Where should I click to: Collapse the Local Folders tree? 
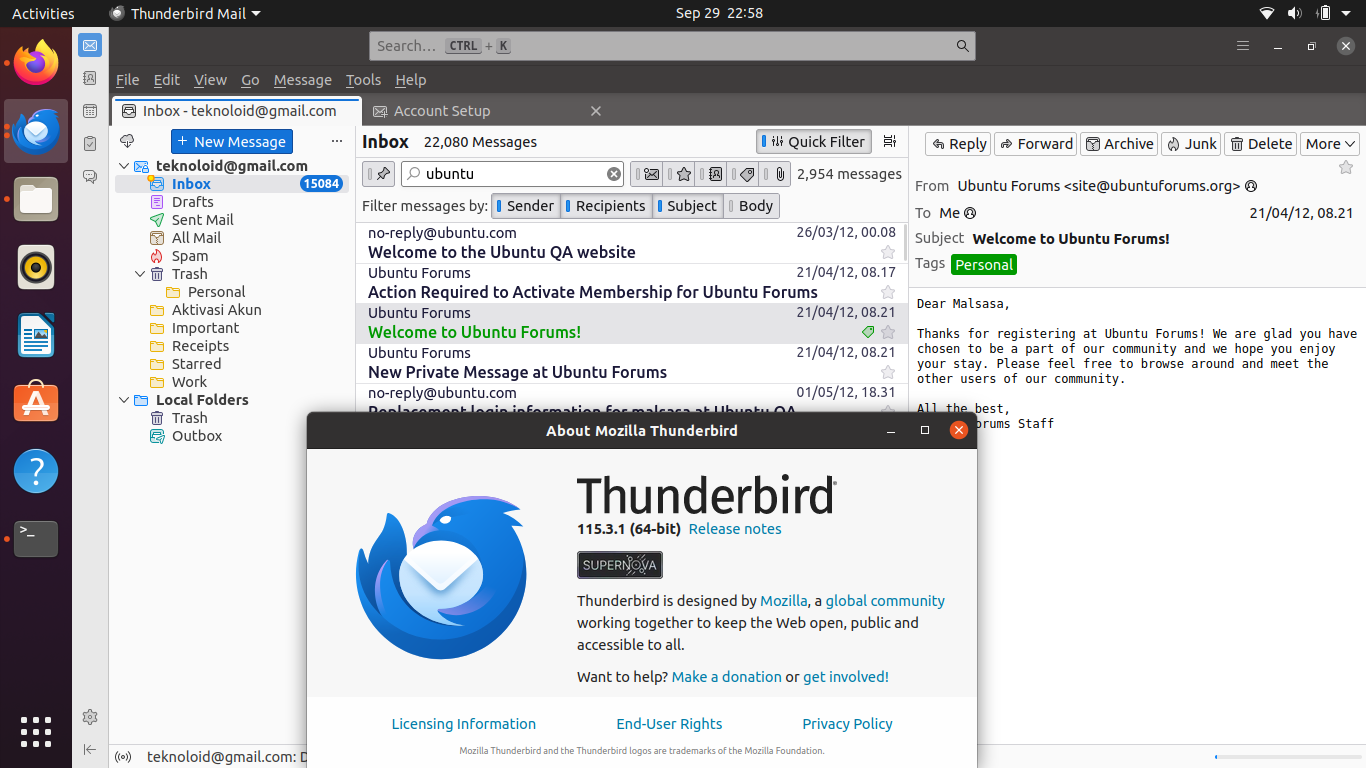pos(124,400)
